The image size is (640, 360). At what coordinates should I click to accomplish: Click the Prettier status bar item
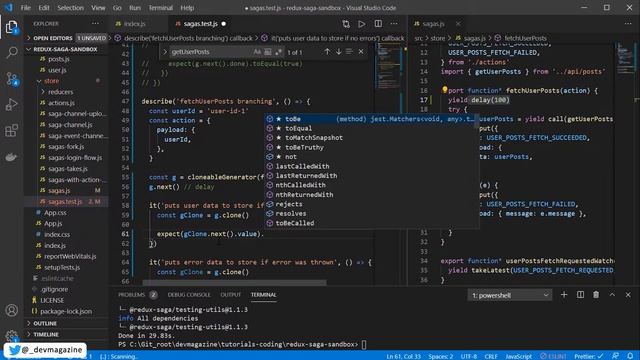pyautogui.click(x=589, y=356)
